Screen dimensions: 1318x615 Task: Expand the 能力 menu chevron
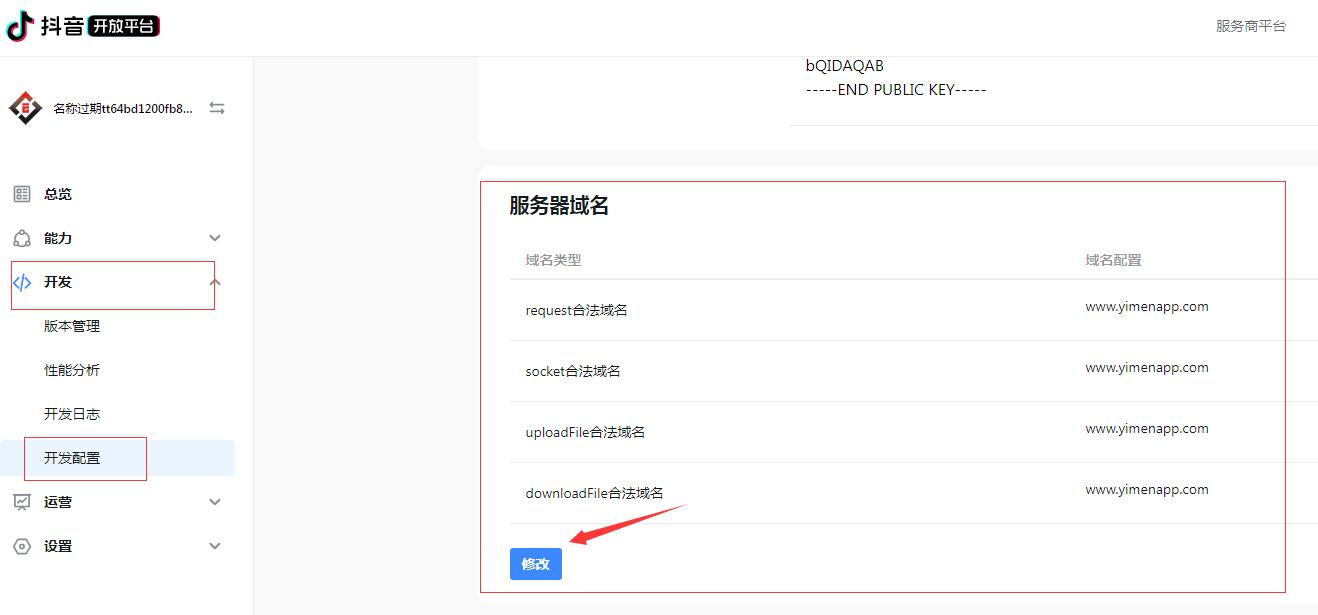215,238
